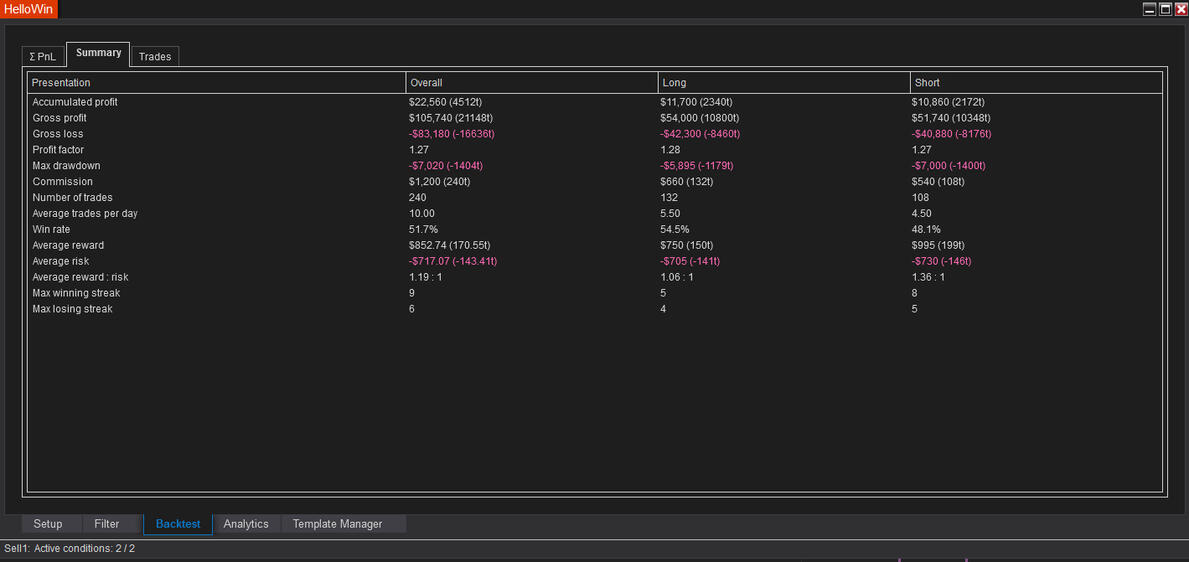Click the Short Gross loss value
The width and height of the screenshot is (1189, 562).
[x=954, y=134]
